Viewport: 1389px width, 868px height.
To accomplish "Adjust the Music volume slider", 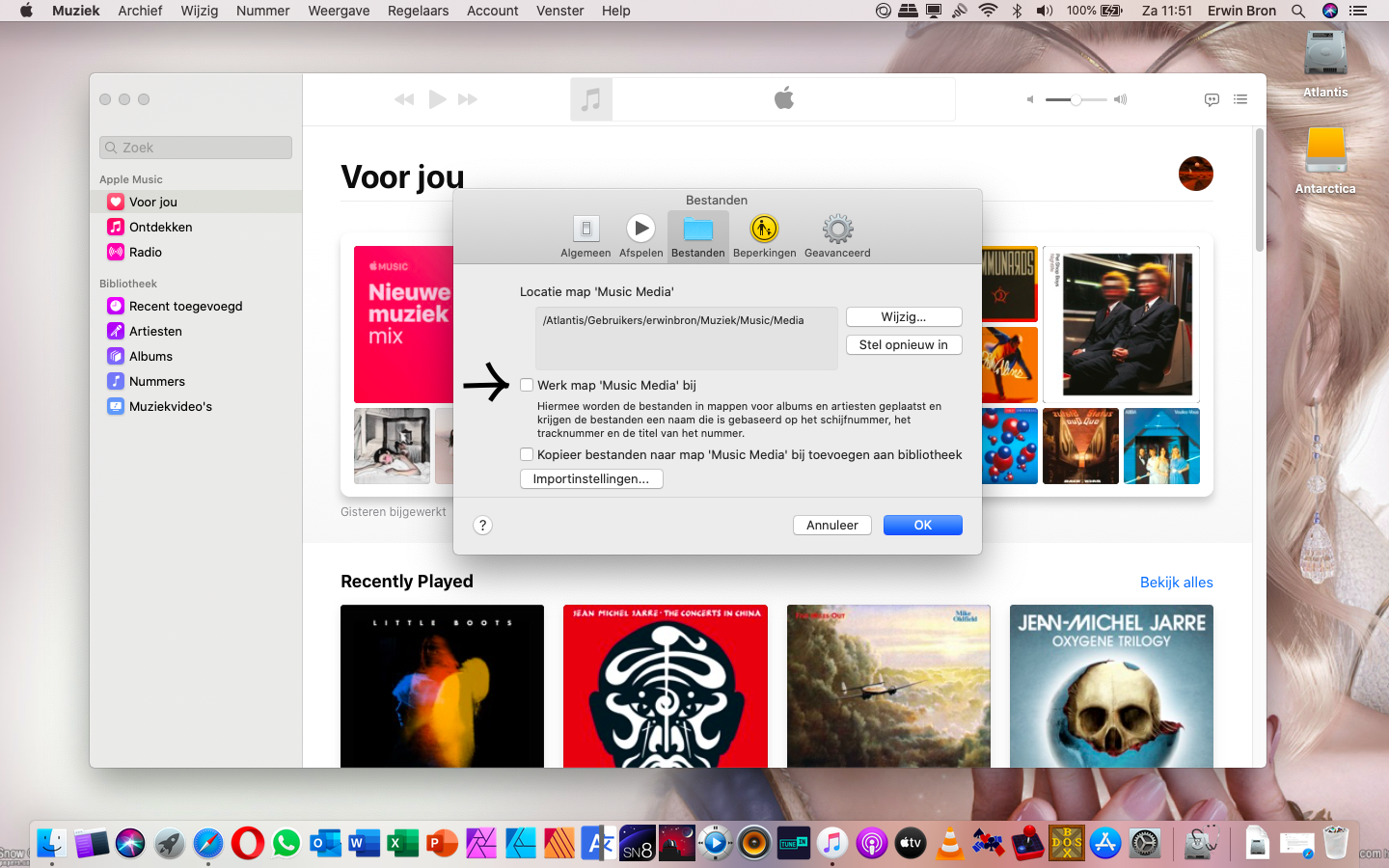I will tap(1076, 99).
